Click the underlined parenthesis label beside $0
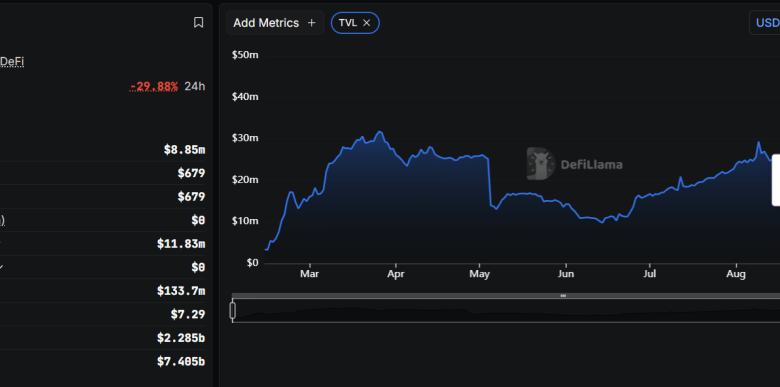This screenshot has height=387, width=780. pyautogui.click(x=2, y=220)
